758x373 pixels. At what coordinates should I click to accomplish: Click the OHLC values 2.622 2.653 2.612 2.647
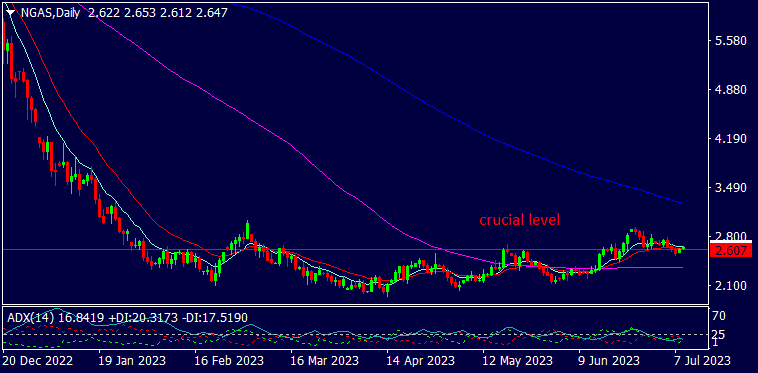158,13
